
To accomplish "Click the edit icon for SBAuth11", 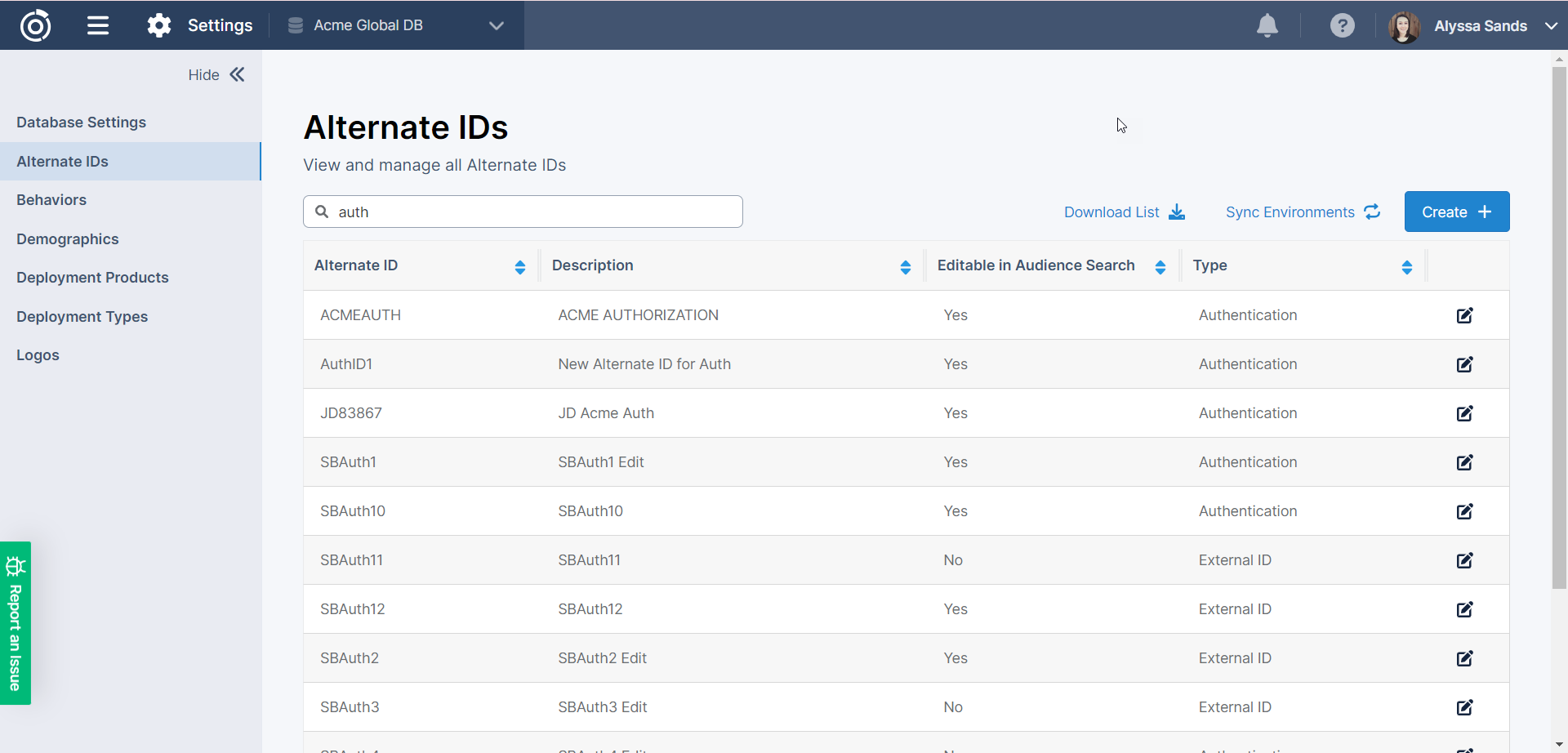I will [1464, 560].
